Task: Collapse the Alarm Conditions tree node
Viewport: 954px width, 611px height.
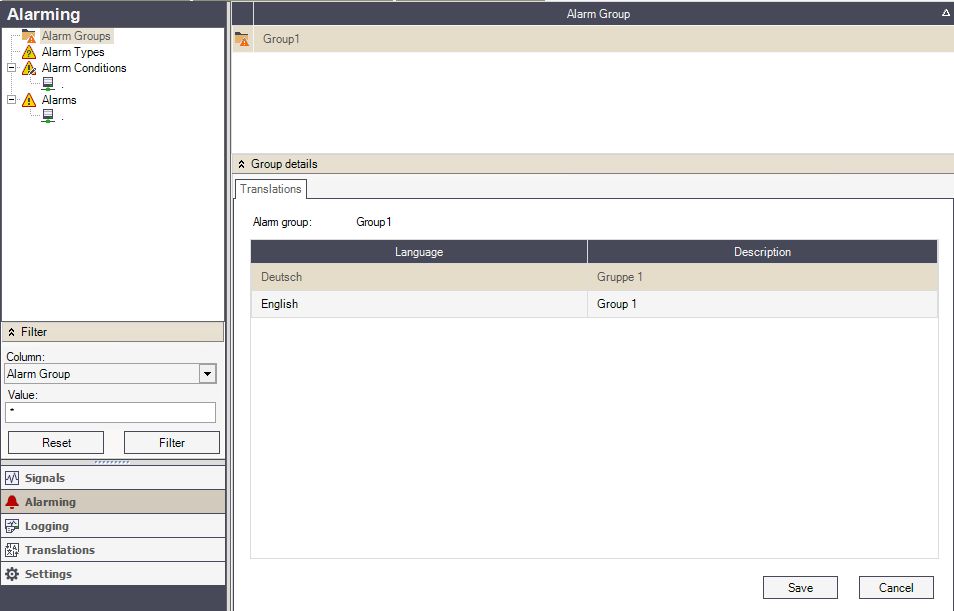Action: coord(12,68)
